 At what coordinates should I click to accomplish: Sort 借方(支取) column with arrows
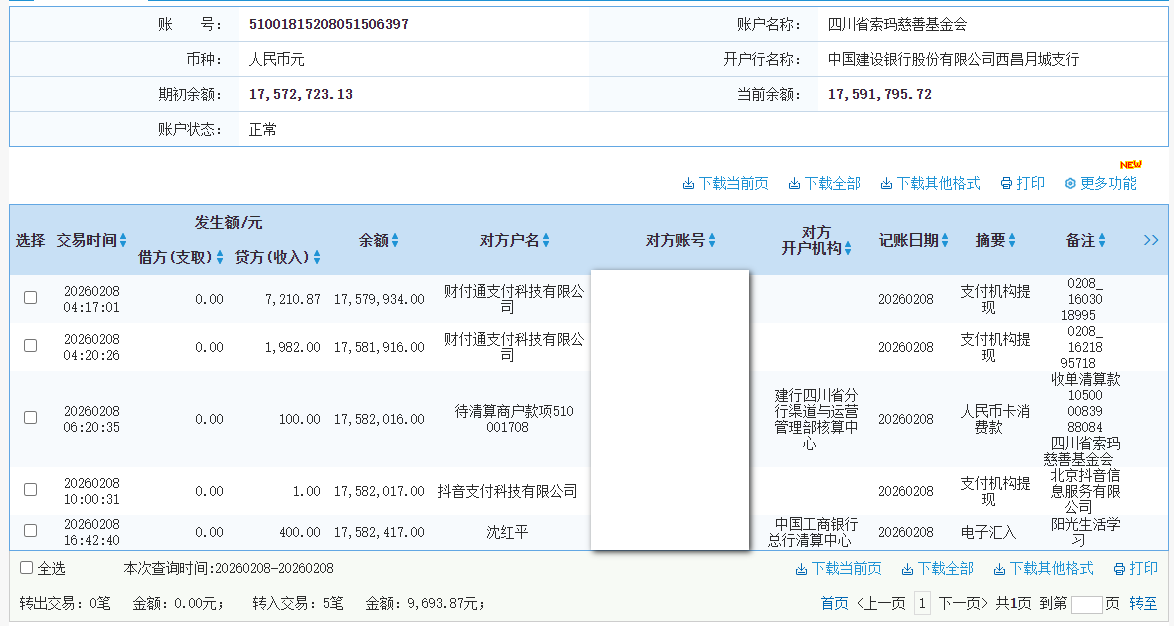click(220, 258)
